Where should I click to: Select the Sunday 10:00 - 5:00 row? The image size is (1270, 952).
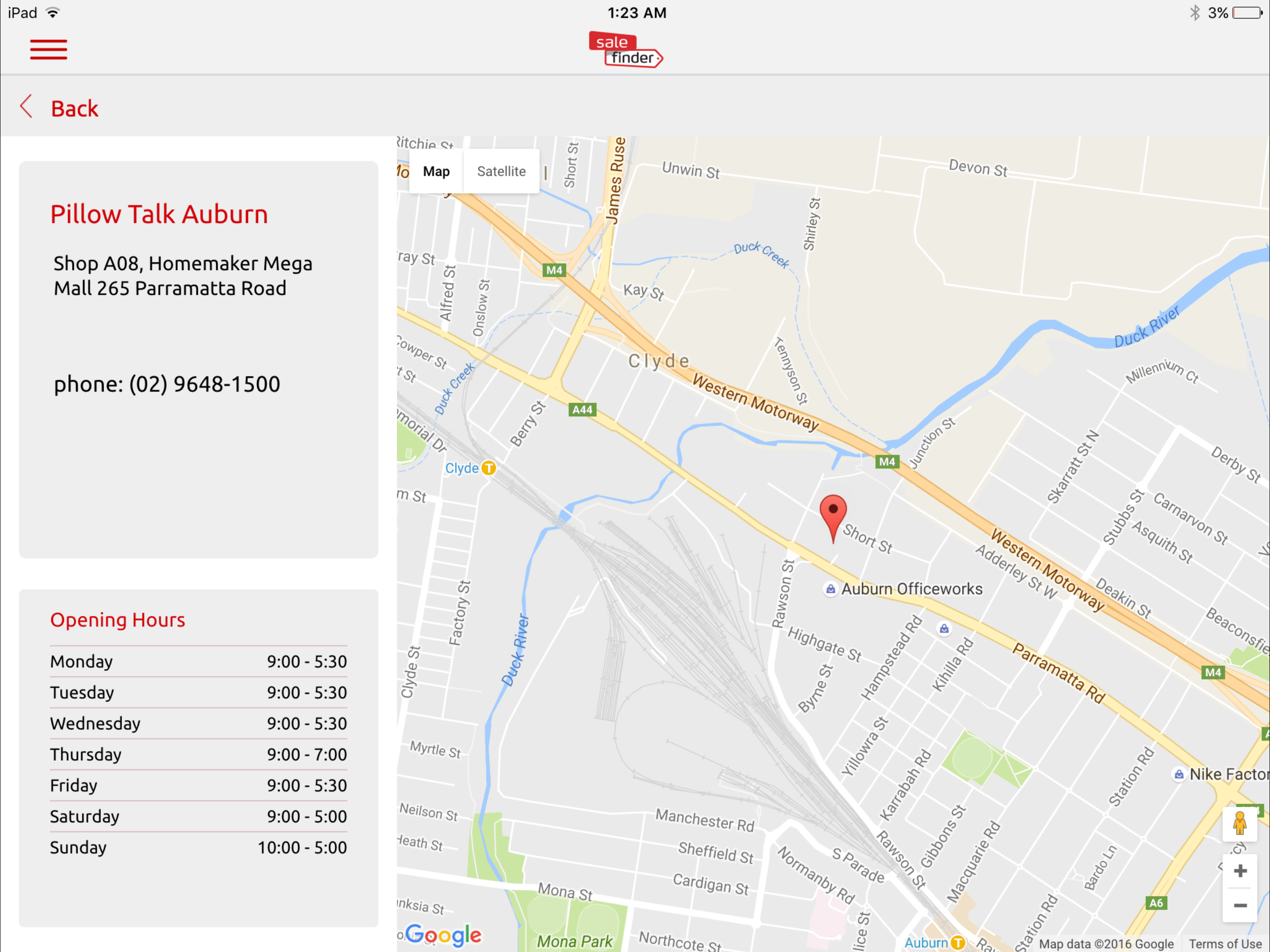tap(198, 847)
